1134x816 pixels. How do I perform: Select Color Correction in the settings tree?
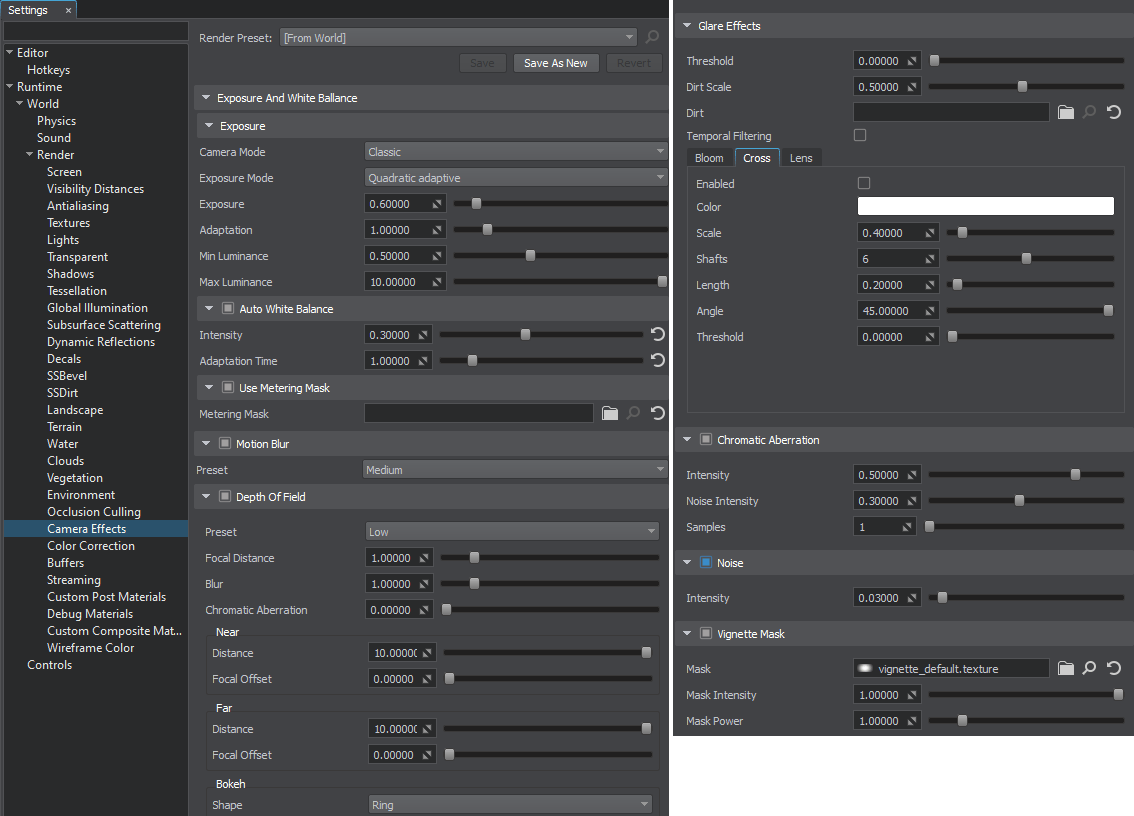tap(91, 546)
